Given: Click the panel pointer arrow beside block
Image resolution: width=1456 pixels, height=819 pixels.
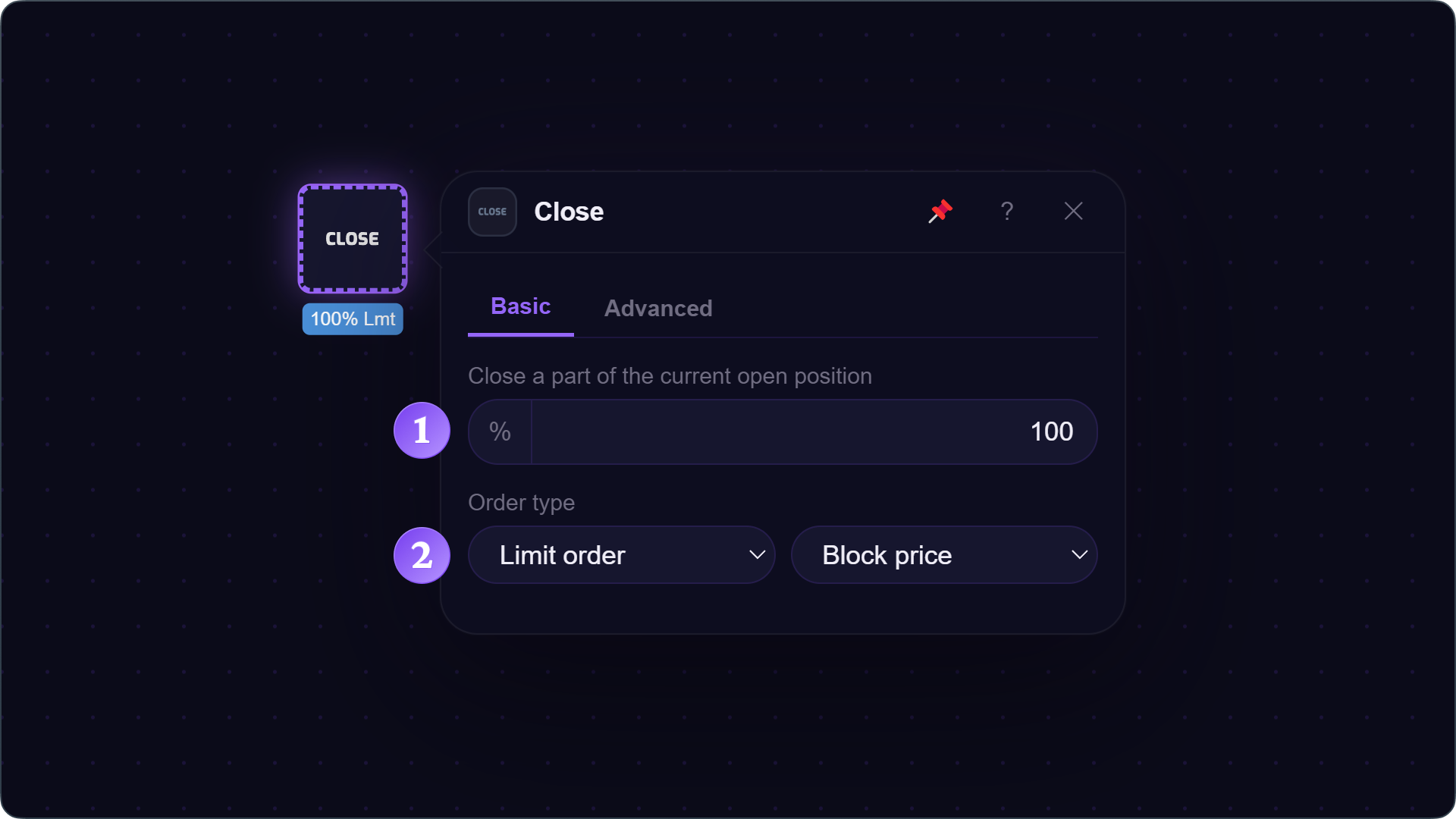Looking at the screenshot, I should pyautogui.click(x=433, y=249).
